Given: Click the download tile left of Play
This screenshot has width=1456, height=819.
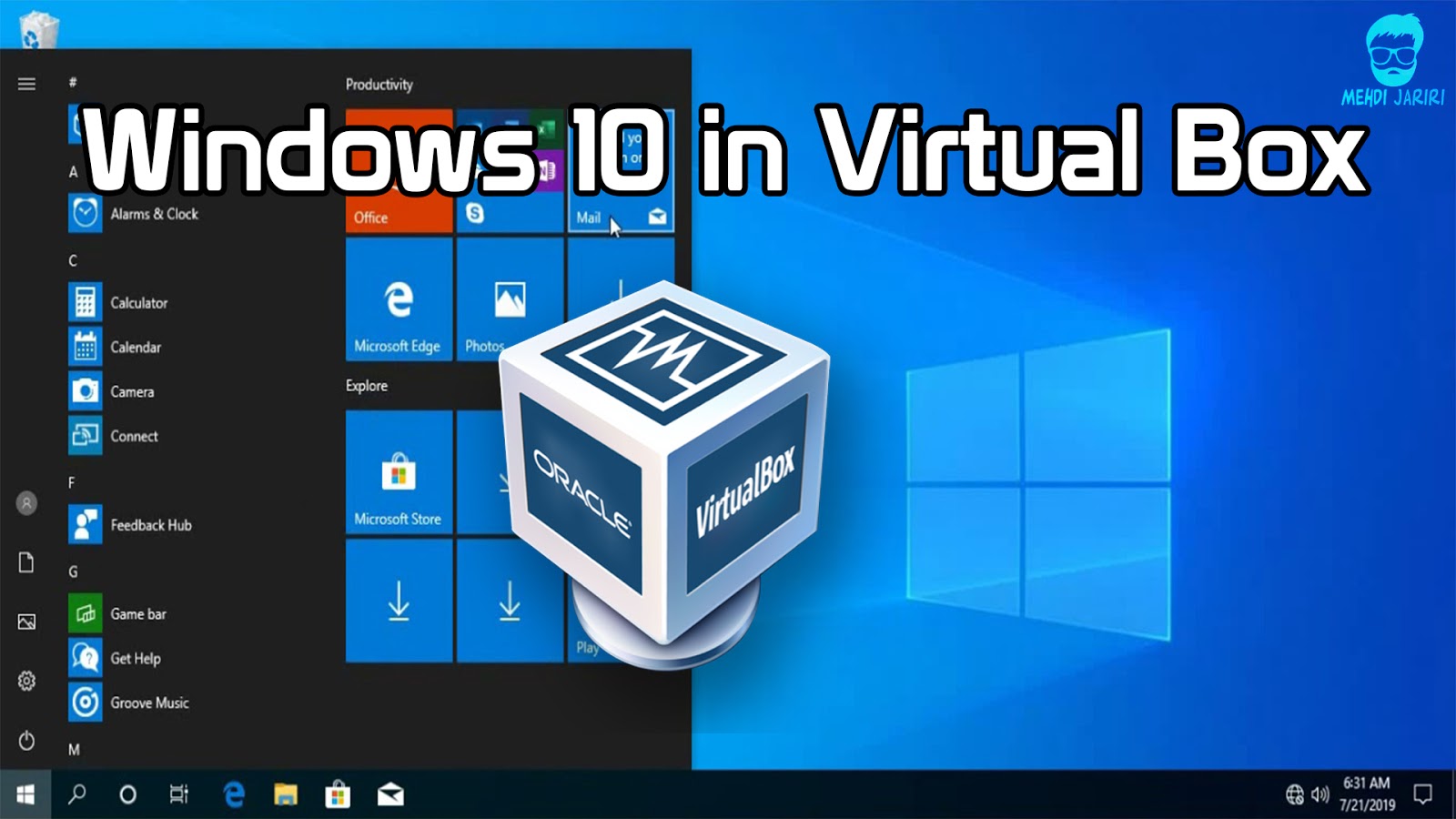Looking at the screenshot, I should pos(510,601).
